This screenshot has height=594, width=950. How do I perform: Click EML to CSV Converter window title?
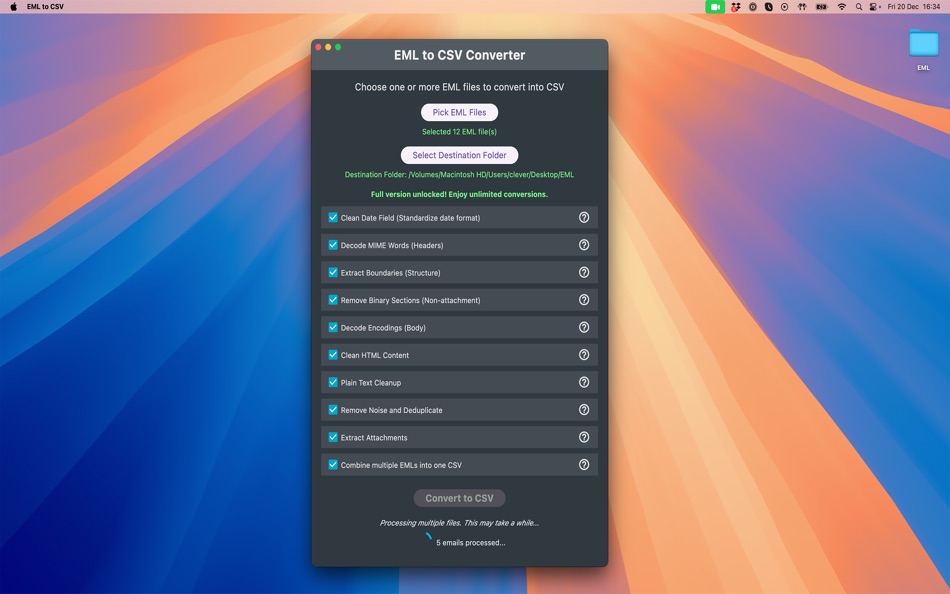pos(459,55)
